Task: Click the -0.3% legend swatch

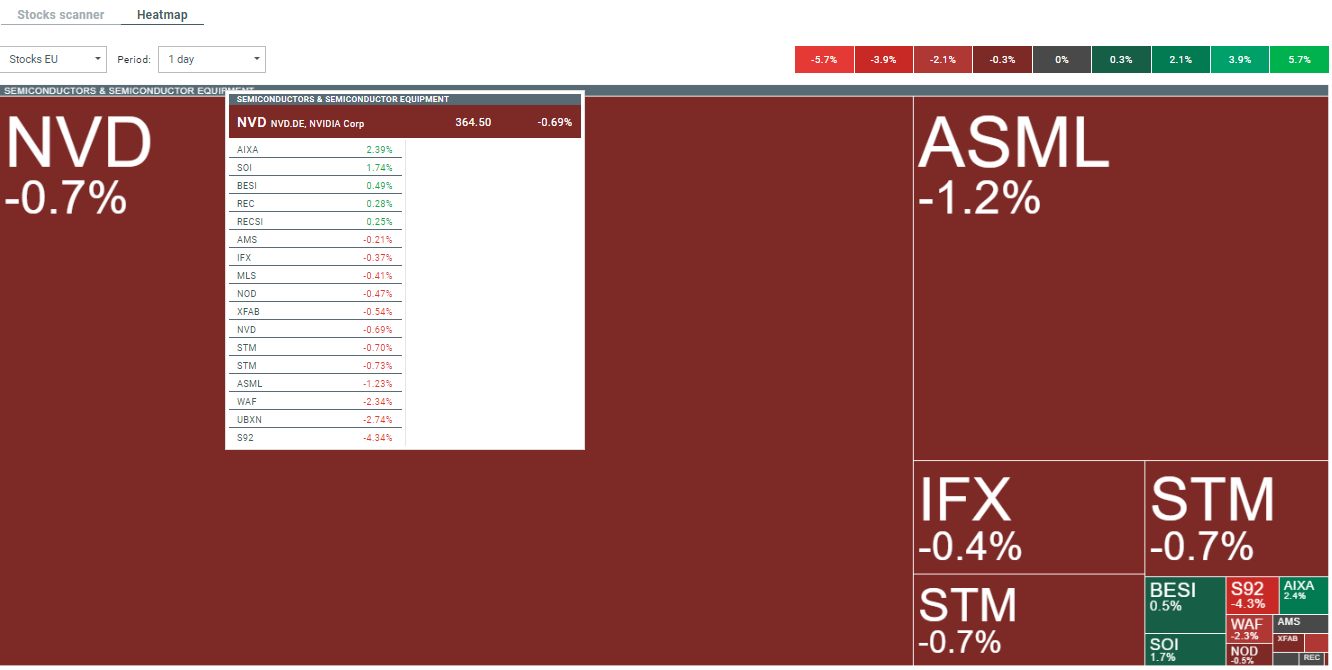Action: [1002, 60]
